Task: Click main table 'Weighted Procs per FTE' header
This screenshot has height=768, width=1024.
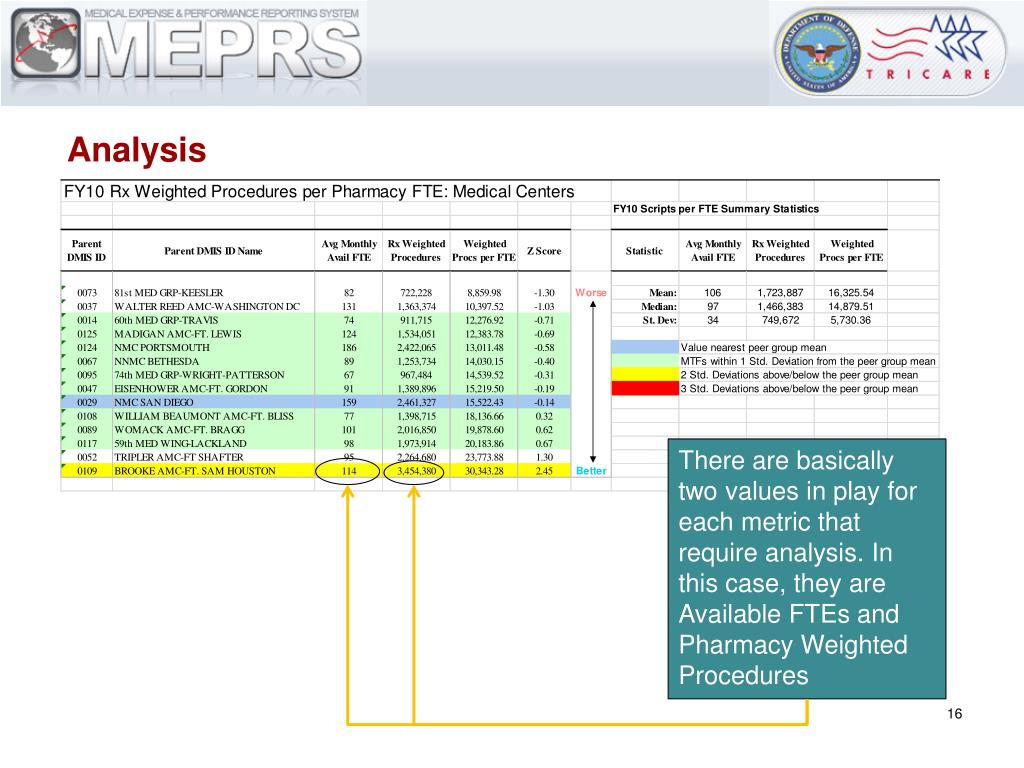Action: pos(484,251)
